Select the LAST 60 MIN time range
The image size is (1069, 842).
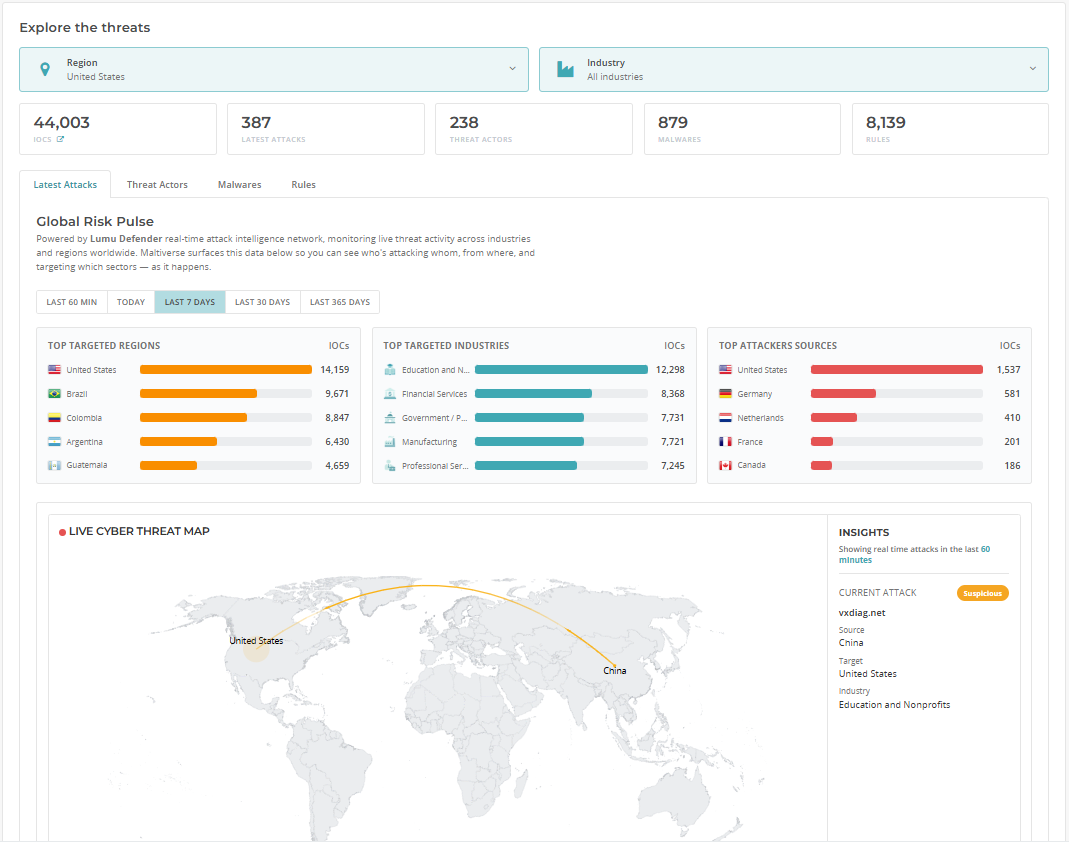[72, 302]
